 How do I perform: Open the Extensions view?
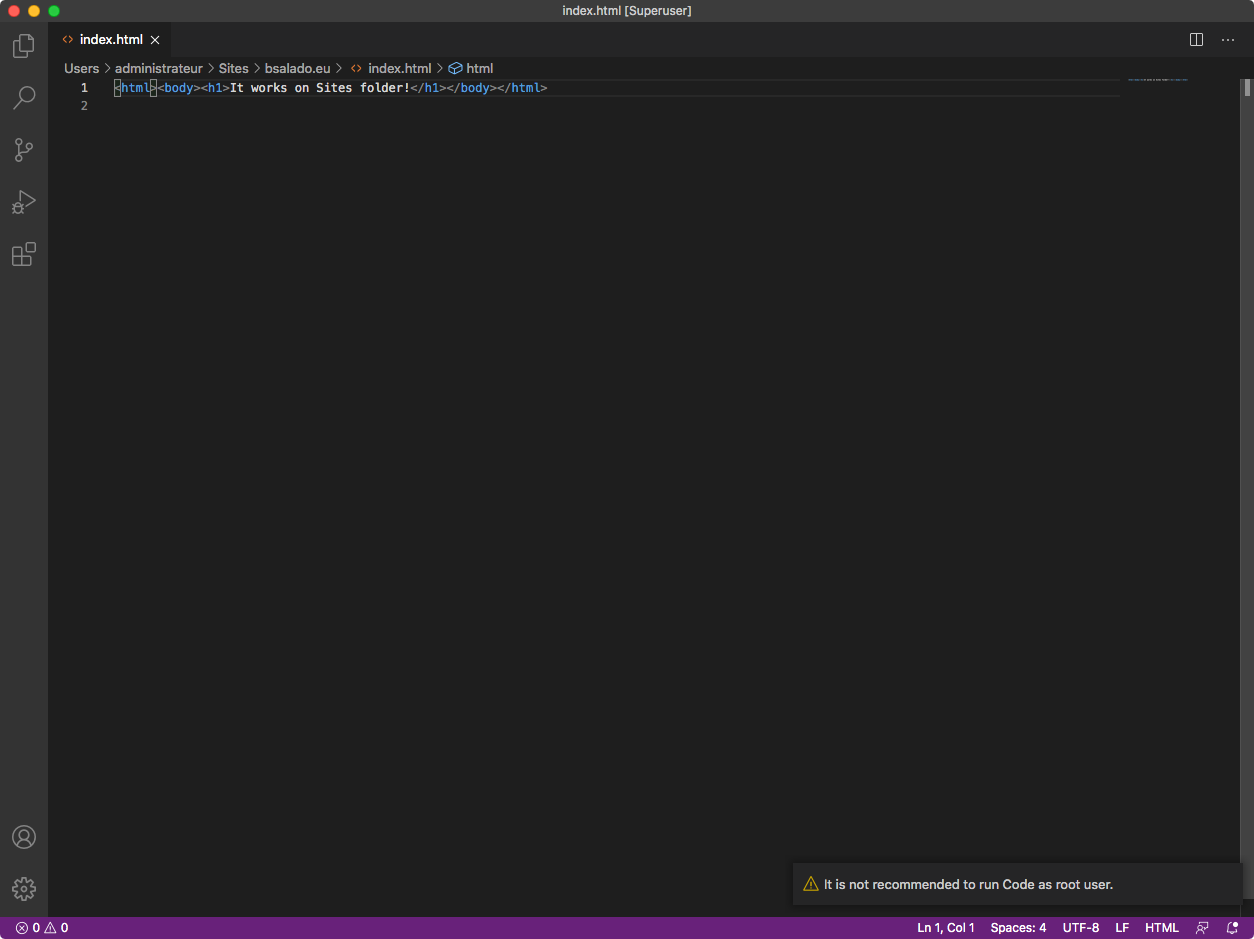point(23,255)
